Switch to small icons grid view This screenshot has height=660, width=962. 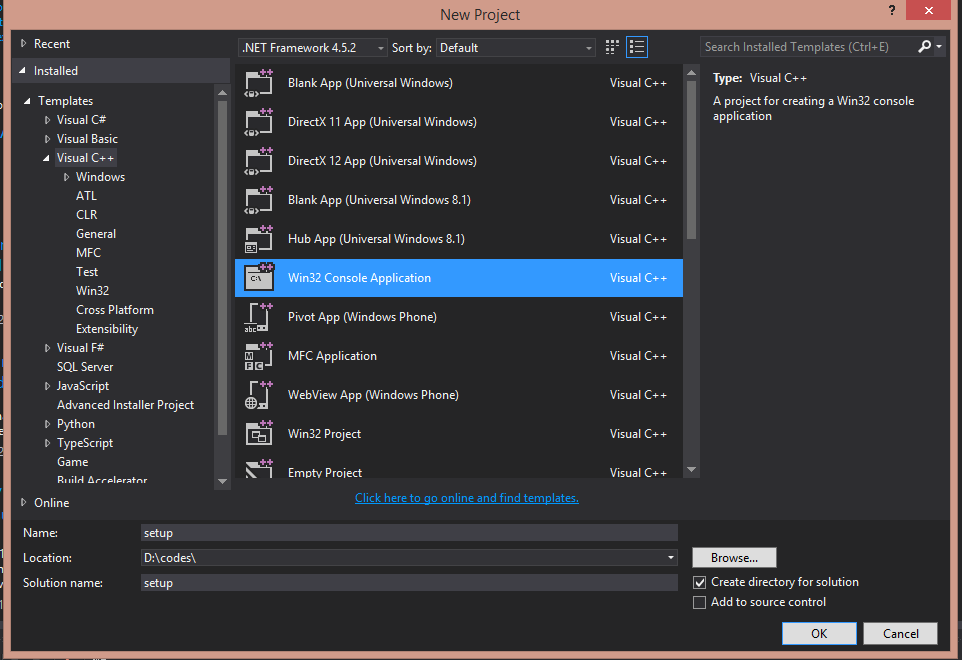[x=612, y=47]
